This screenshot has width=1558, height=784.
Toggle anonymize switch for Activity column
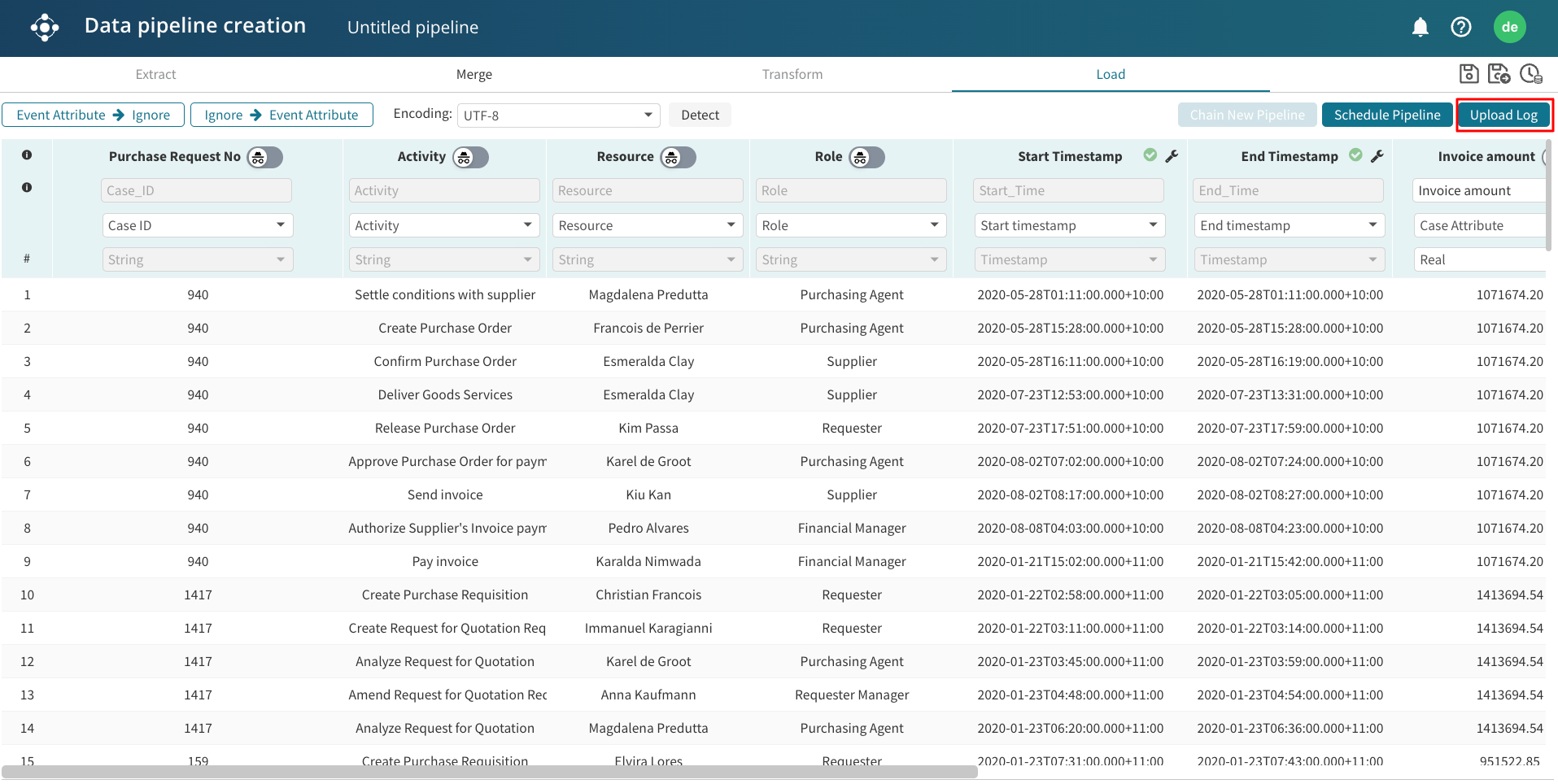point(470,158)
